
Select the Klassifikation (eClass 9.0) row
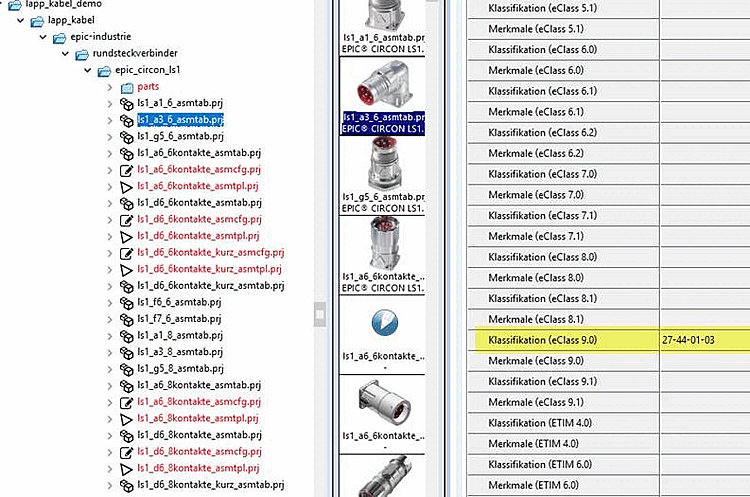(608, 340)
